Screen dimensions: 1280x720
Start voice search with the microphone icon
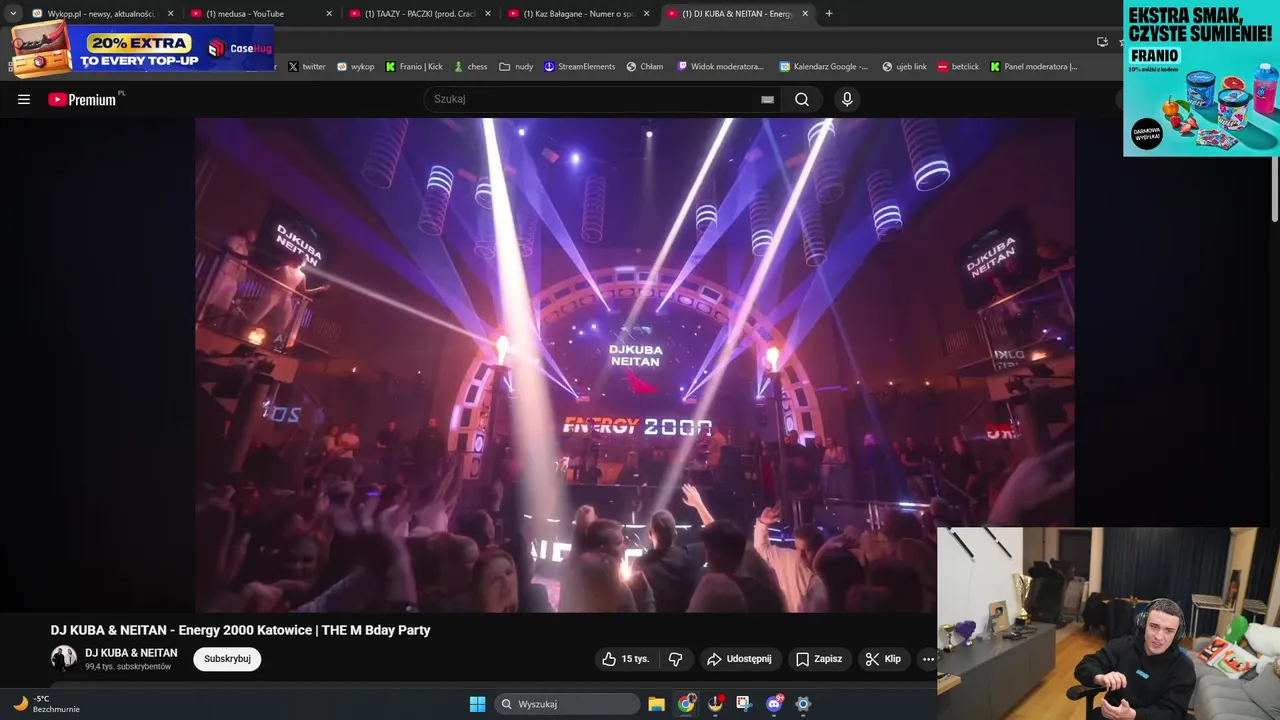(x=847, y=99)
